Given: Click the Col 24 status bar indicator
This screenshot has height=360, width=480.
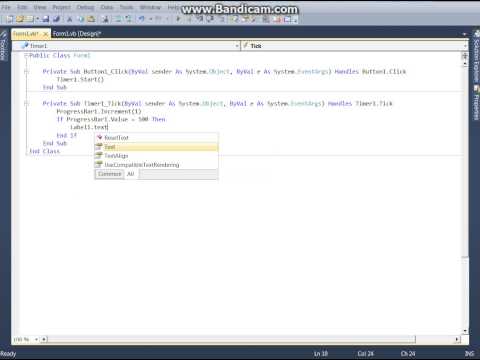Looking at the screenshot, I should (366, 354).
